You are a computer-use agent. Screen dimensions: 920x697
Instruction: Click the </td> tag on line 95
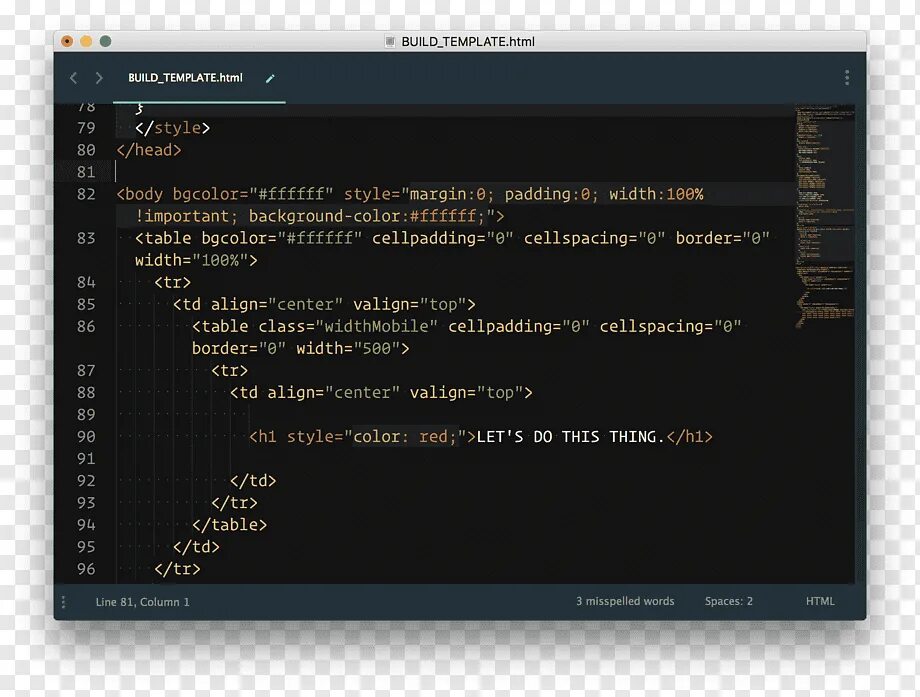click(x=196, y=547)
